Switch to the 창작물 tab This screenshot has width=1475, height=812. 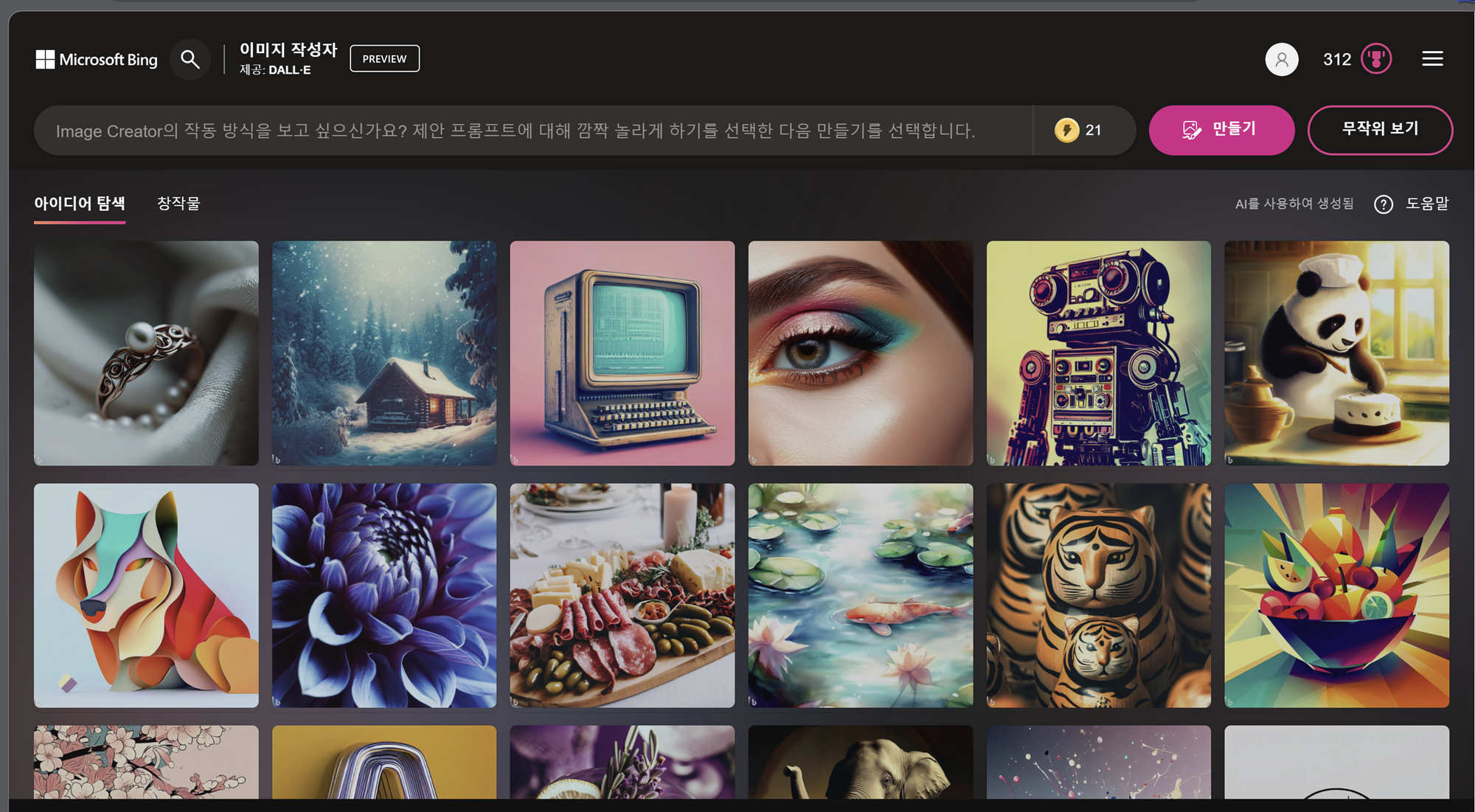point(178,204)
